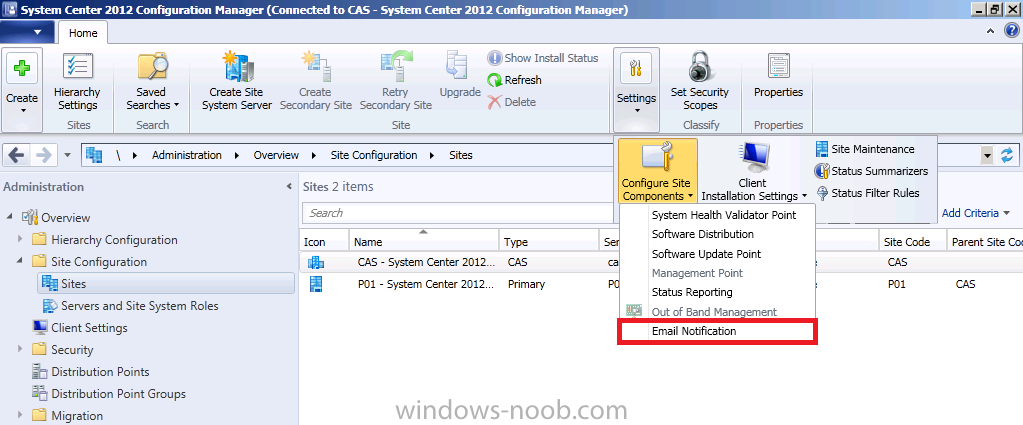Select System Health Validator Point
The height and width of the screenshot is (425, 1023).
pyautogui.click(x=716, y=215)
